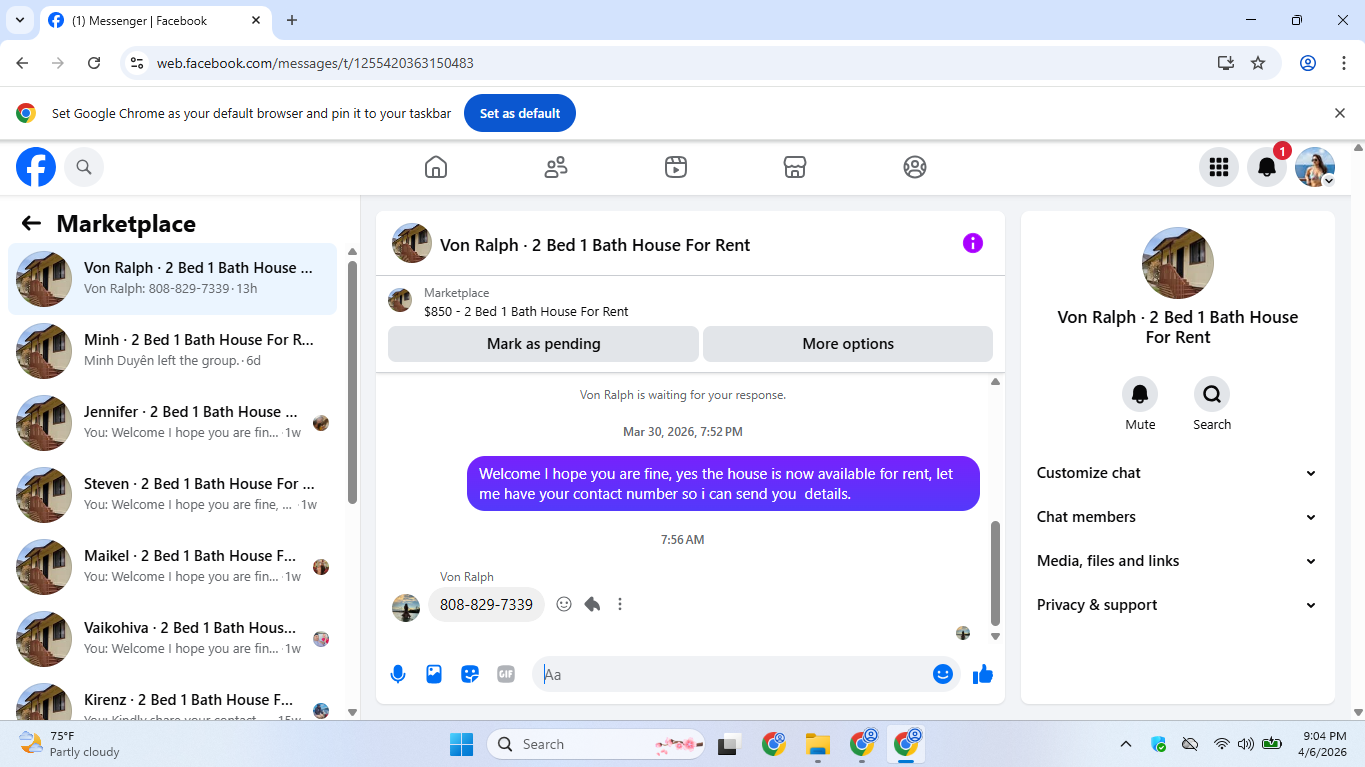Open the Reels video icon
The height and width of the screenshot is (767, 1365).
pos(676,167)
